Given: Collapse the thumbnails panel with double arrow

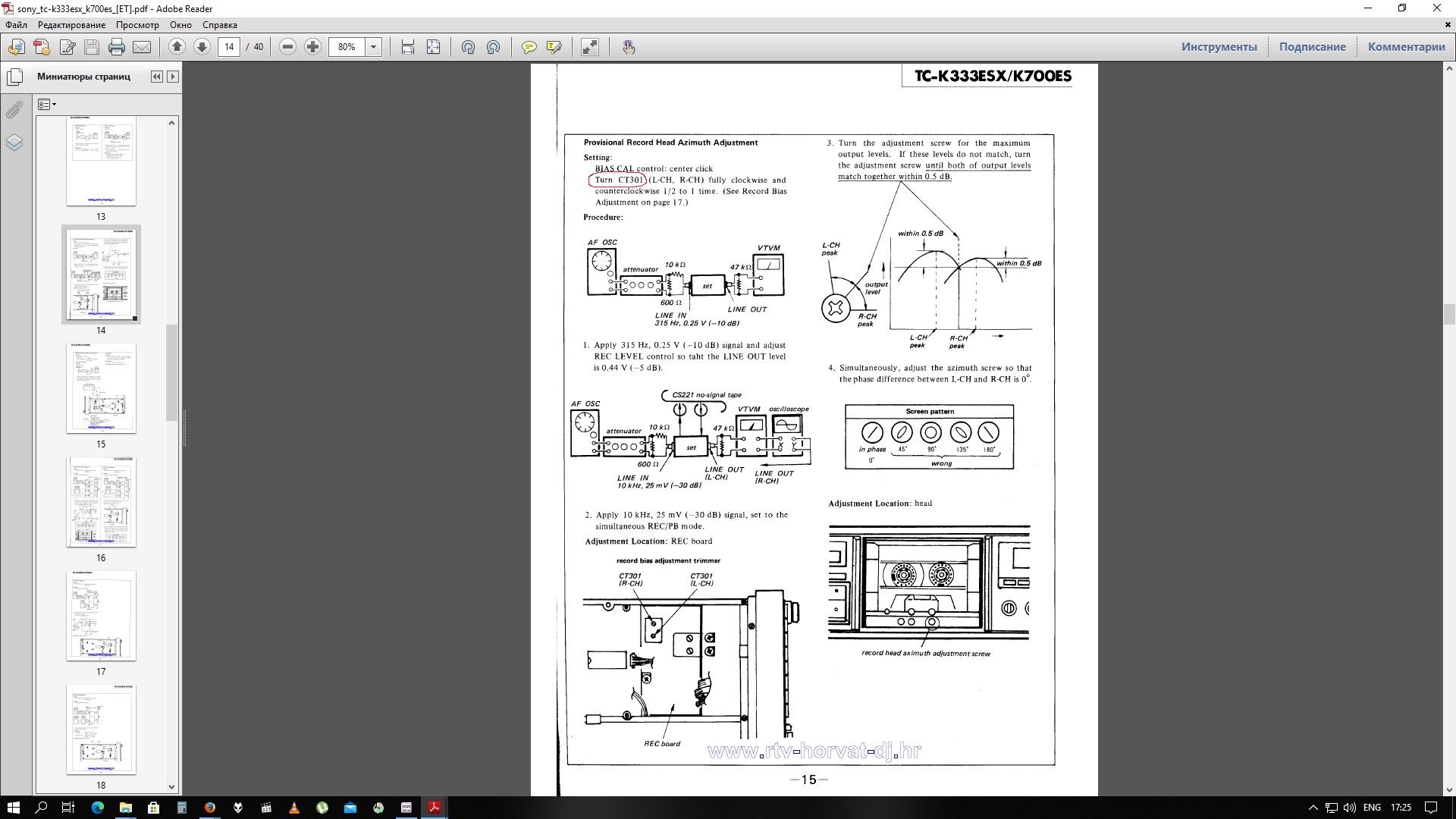Looking at the screenshot, I should 157,77.
